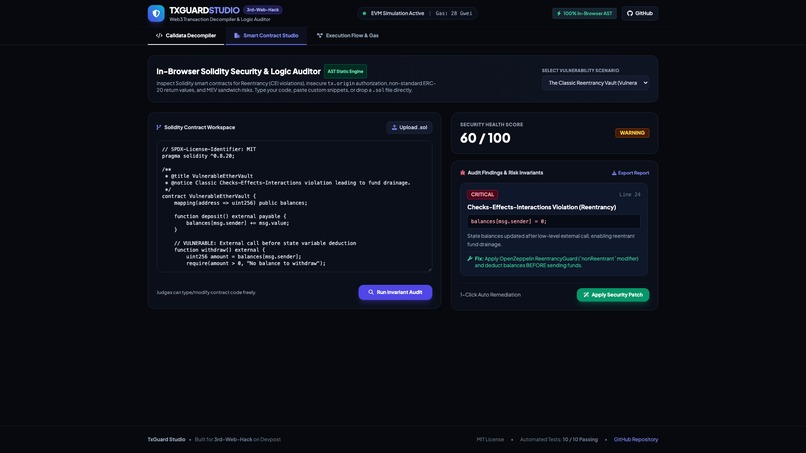This screenshot has height=453, width=806.
Task: Apply the security patch
Action: [613, 295]
